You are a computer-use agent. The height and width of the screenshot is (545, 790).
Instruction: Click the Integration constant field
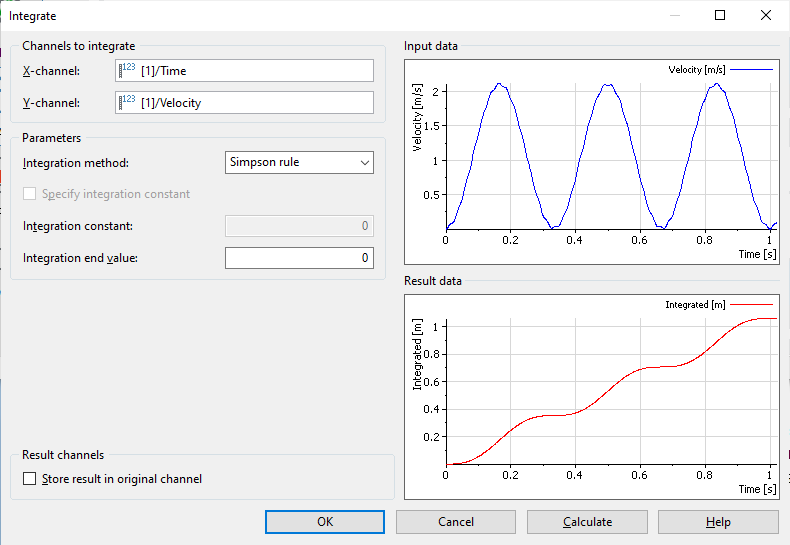[299, 226]
